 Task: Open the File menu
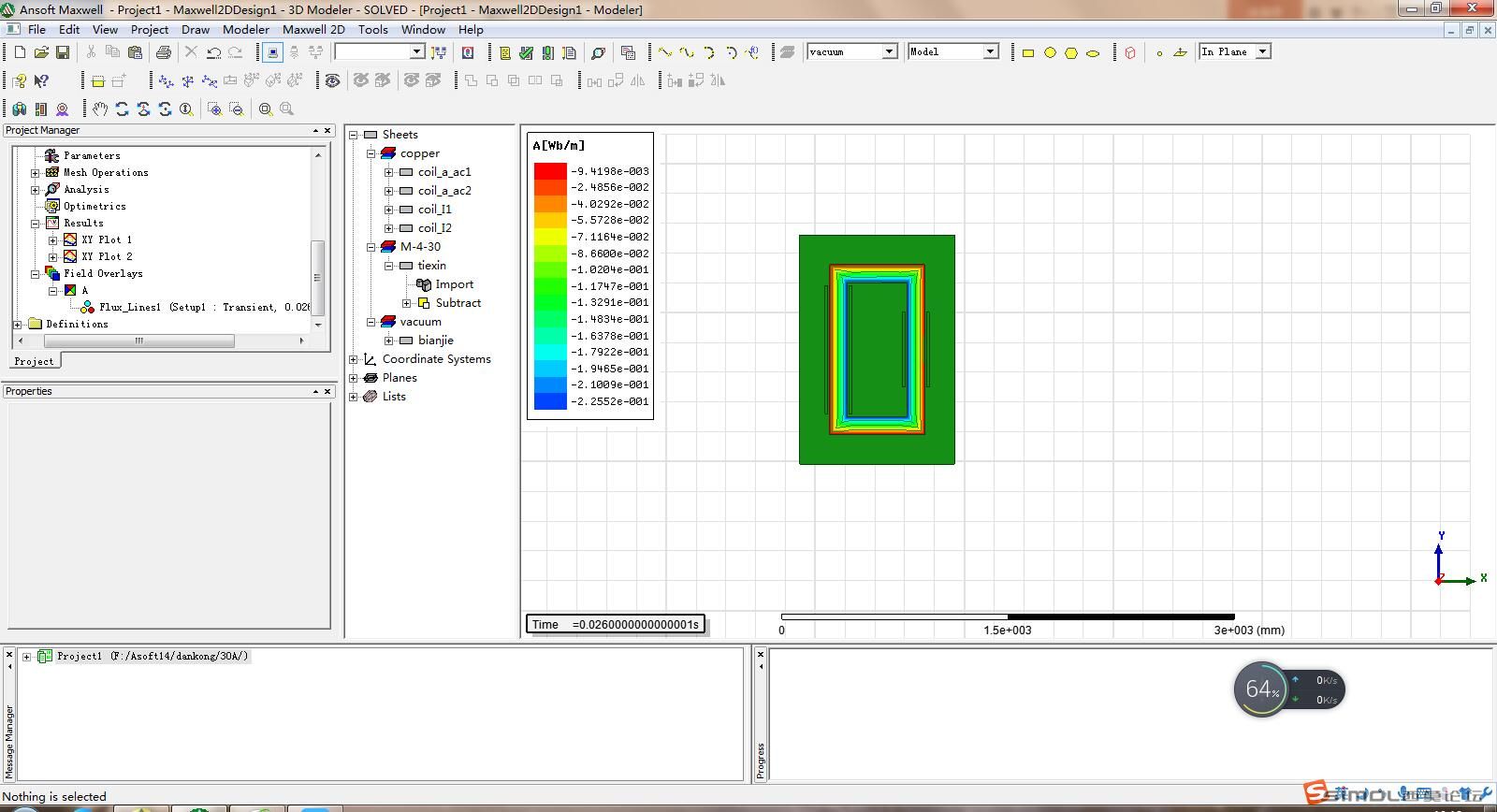tap(36, 30)
